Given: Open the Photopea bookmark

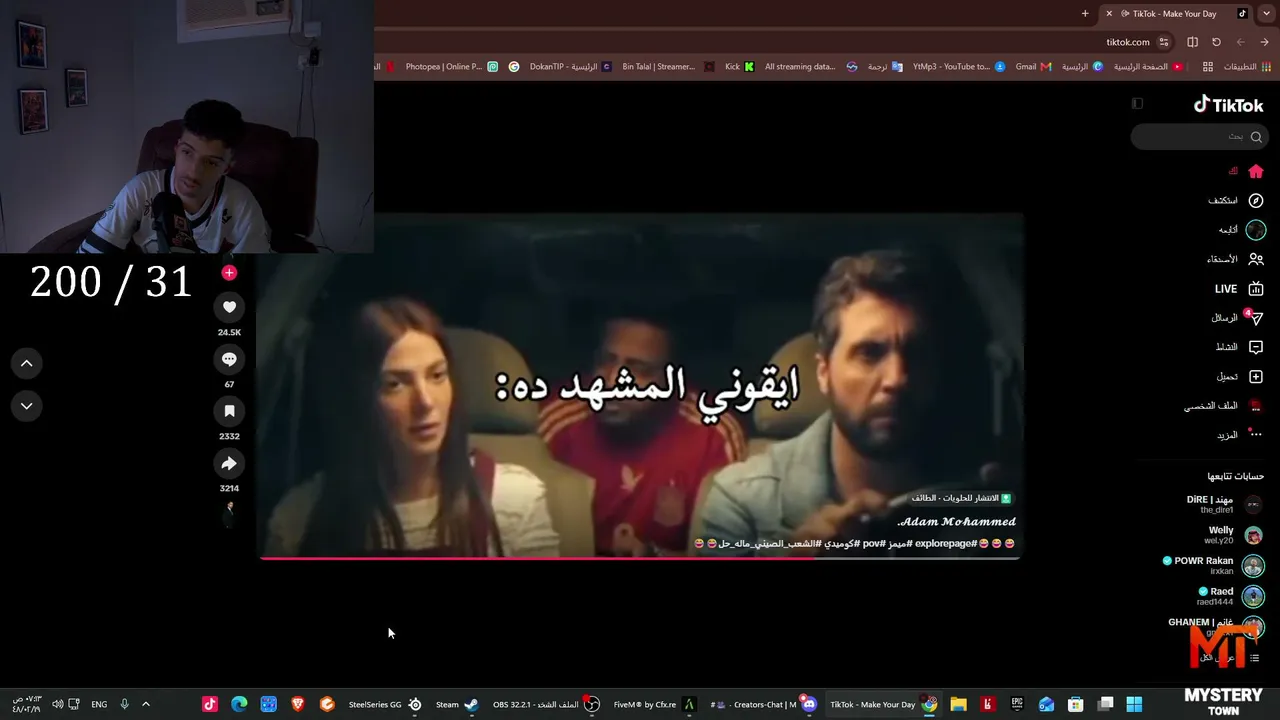Looking at the screenshot, I should 451,67.
